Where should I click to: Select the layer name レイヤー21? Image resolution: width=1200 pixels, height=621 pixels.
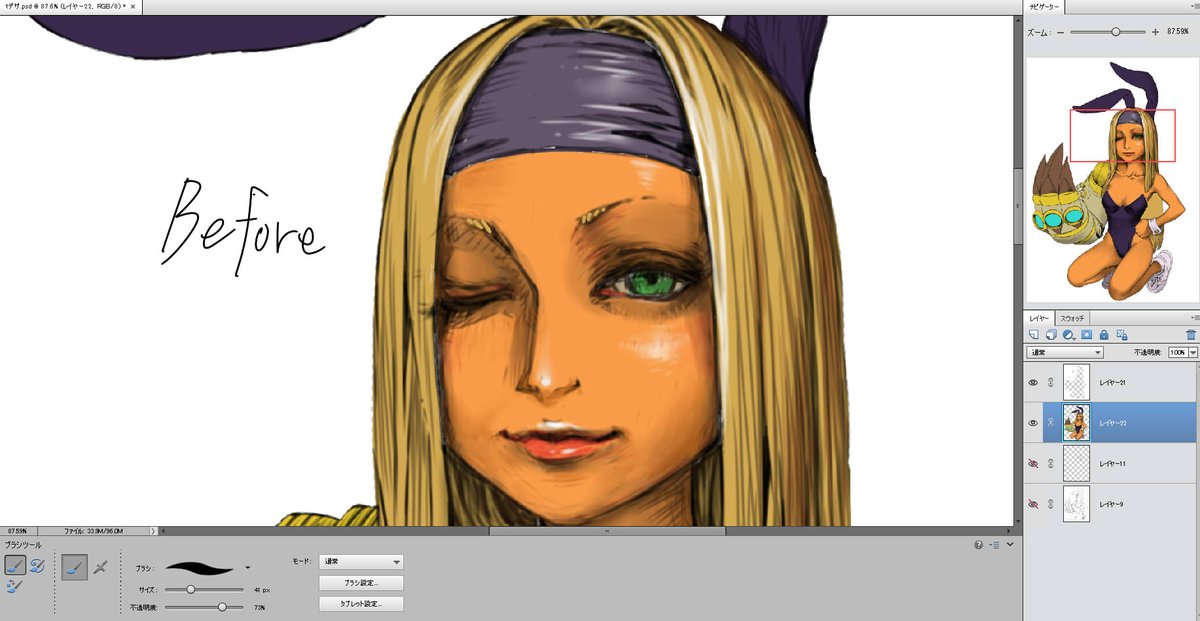1112,382
